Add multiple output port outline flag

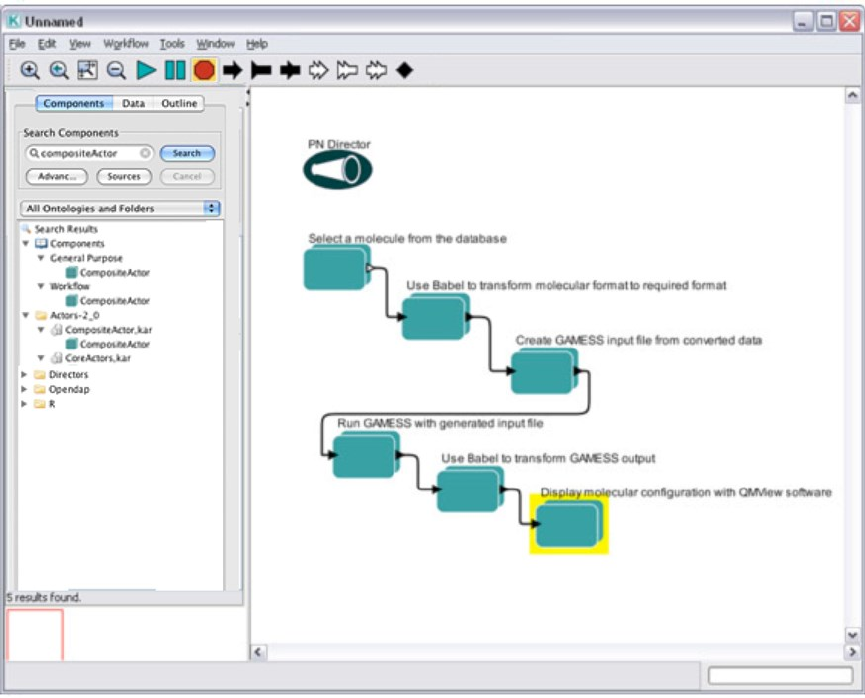point(347,70)
